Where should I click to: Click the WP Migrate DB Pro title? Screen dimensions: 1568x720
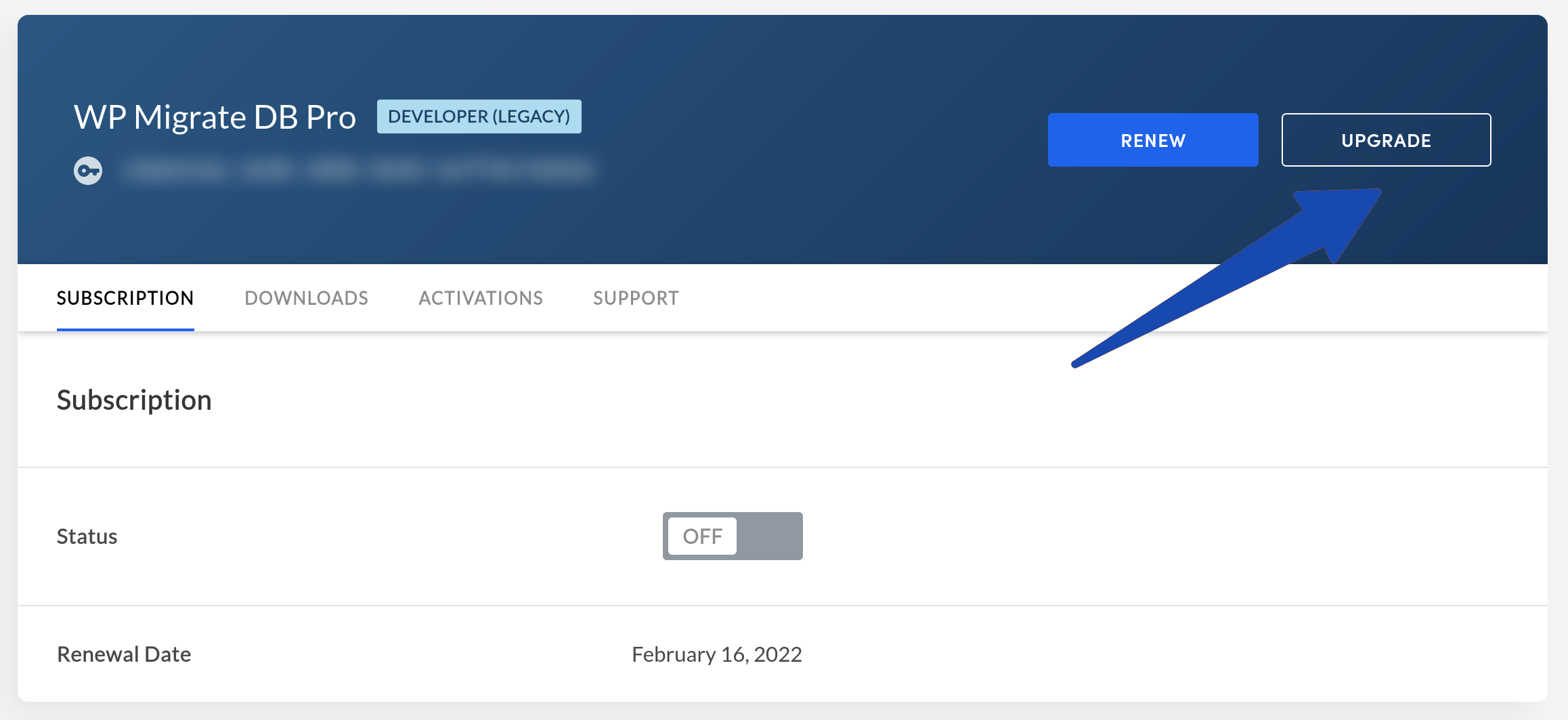click(215, 117)
